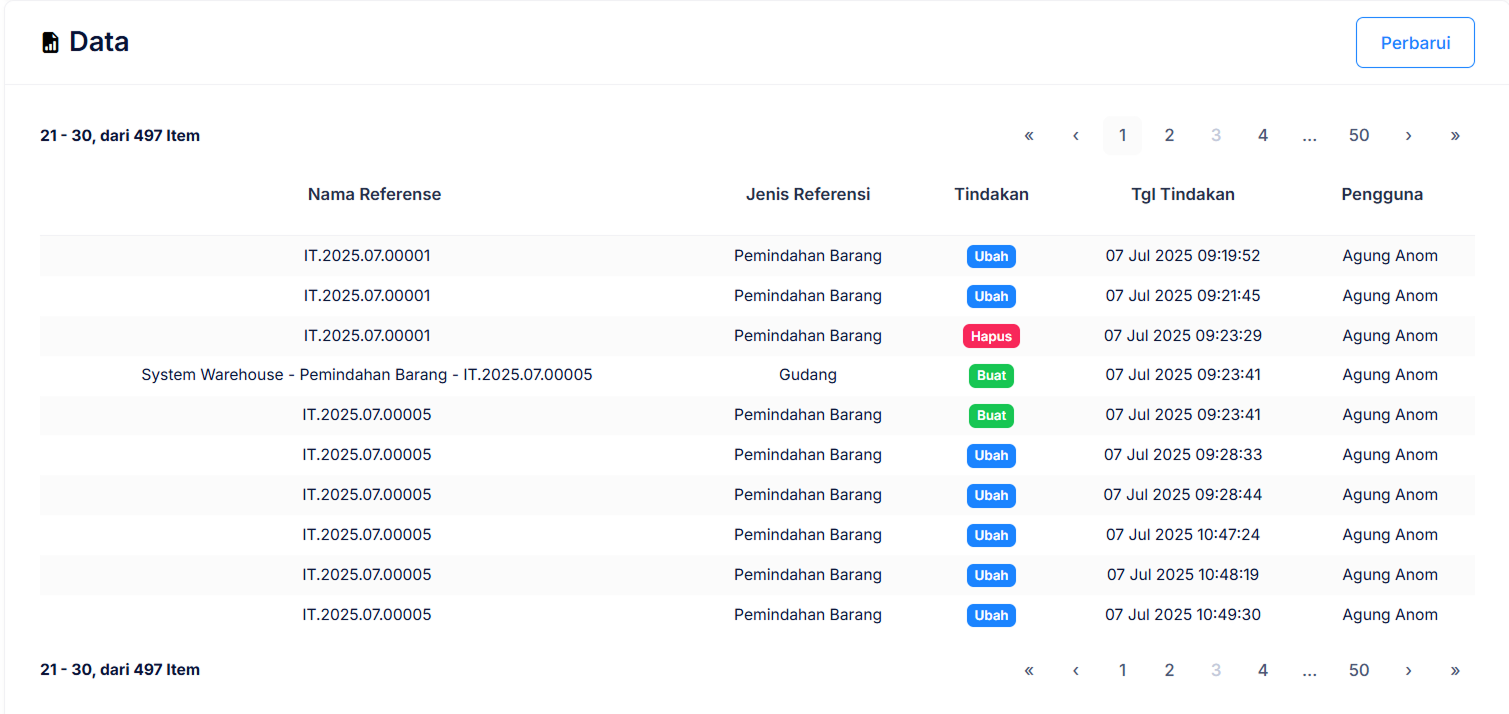Click the Tgl Tindakan column header
Screen dimensions: 1509x714
[1182, 194]
